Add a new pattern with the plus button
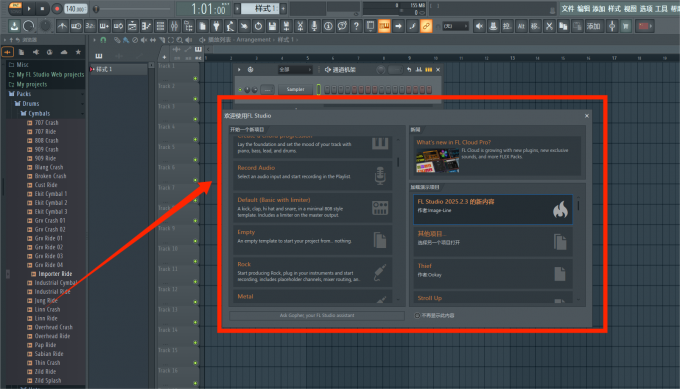 (283, 8)
